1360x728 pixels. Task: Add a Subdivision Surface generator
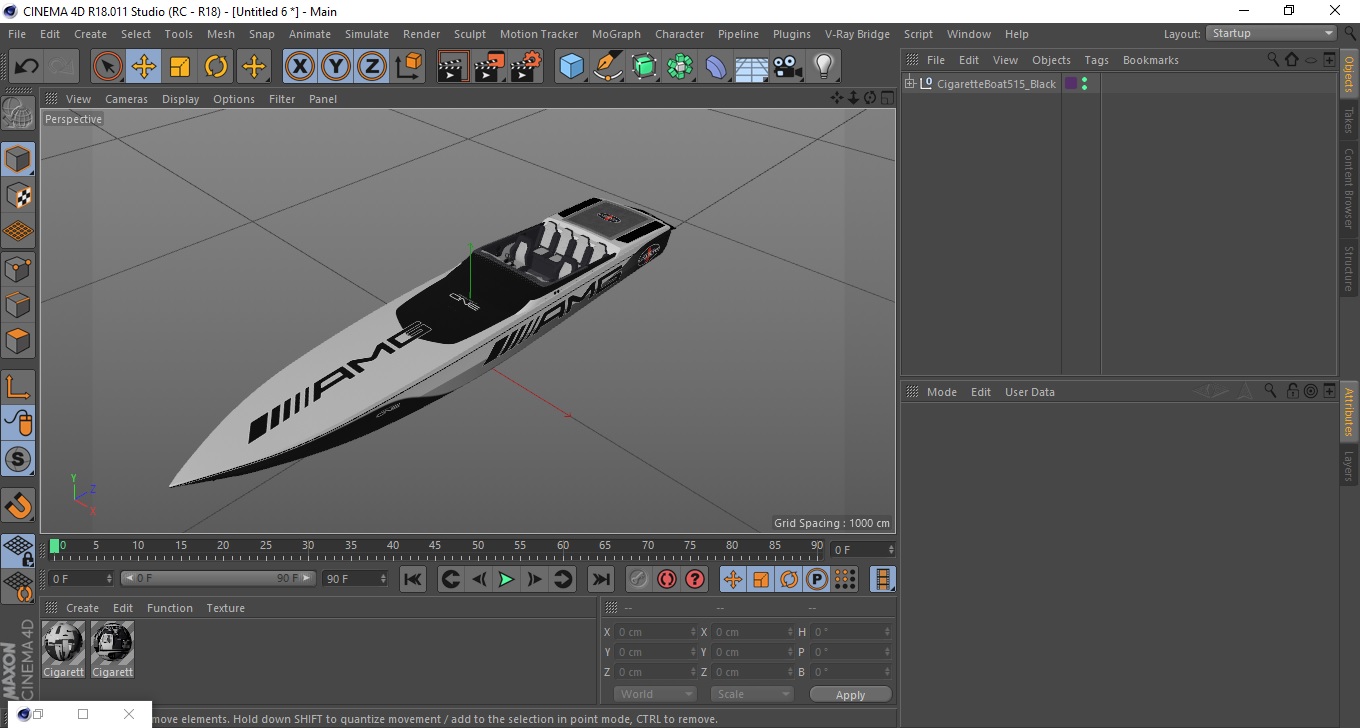(644, 67)
